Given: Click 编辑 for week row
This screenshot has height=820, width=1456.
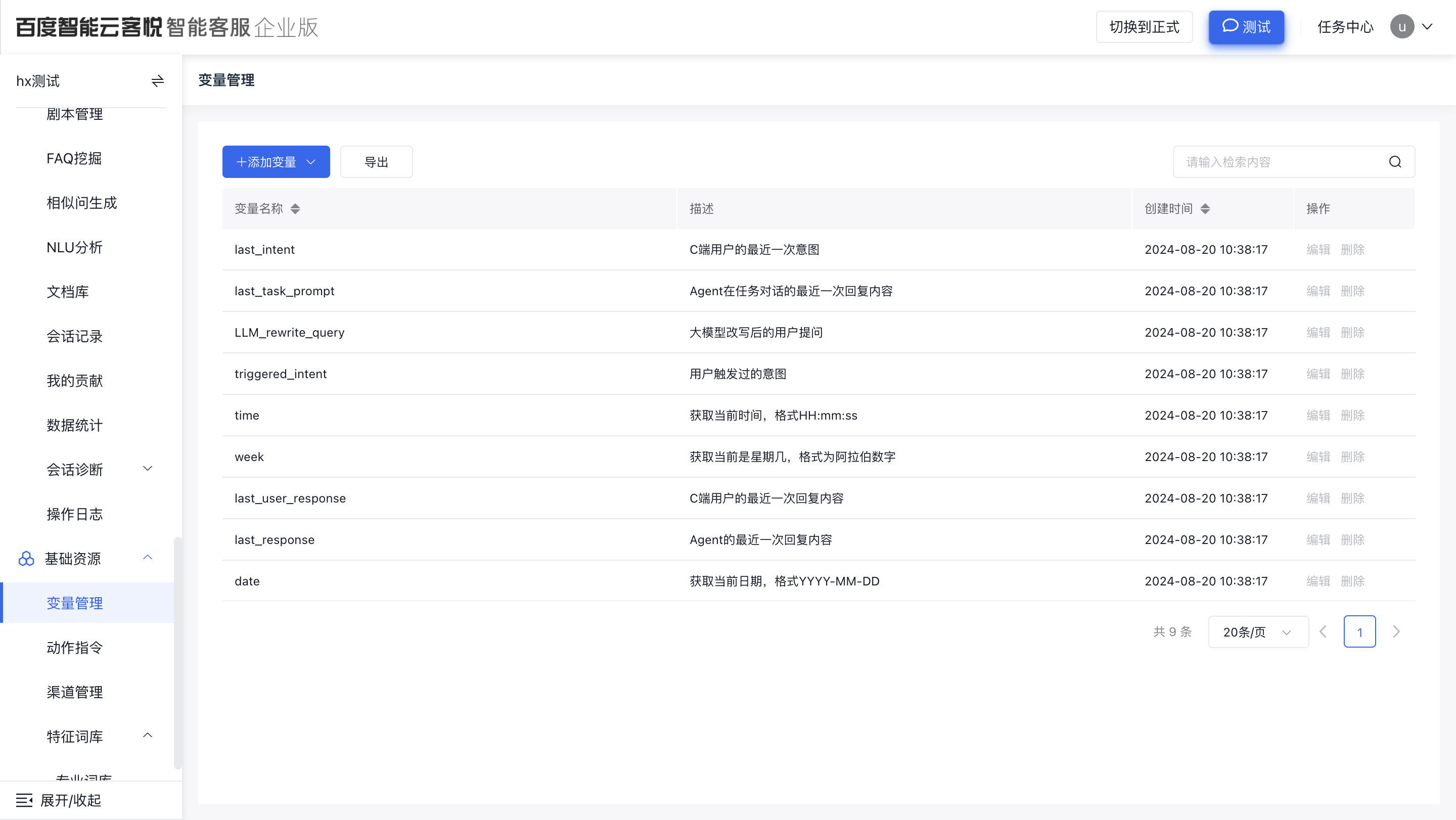Looking at the screenshot, I should [1318, 457].
